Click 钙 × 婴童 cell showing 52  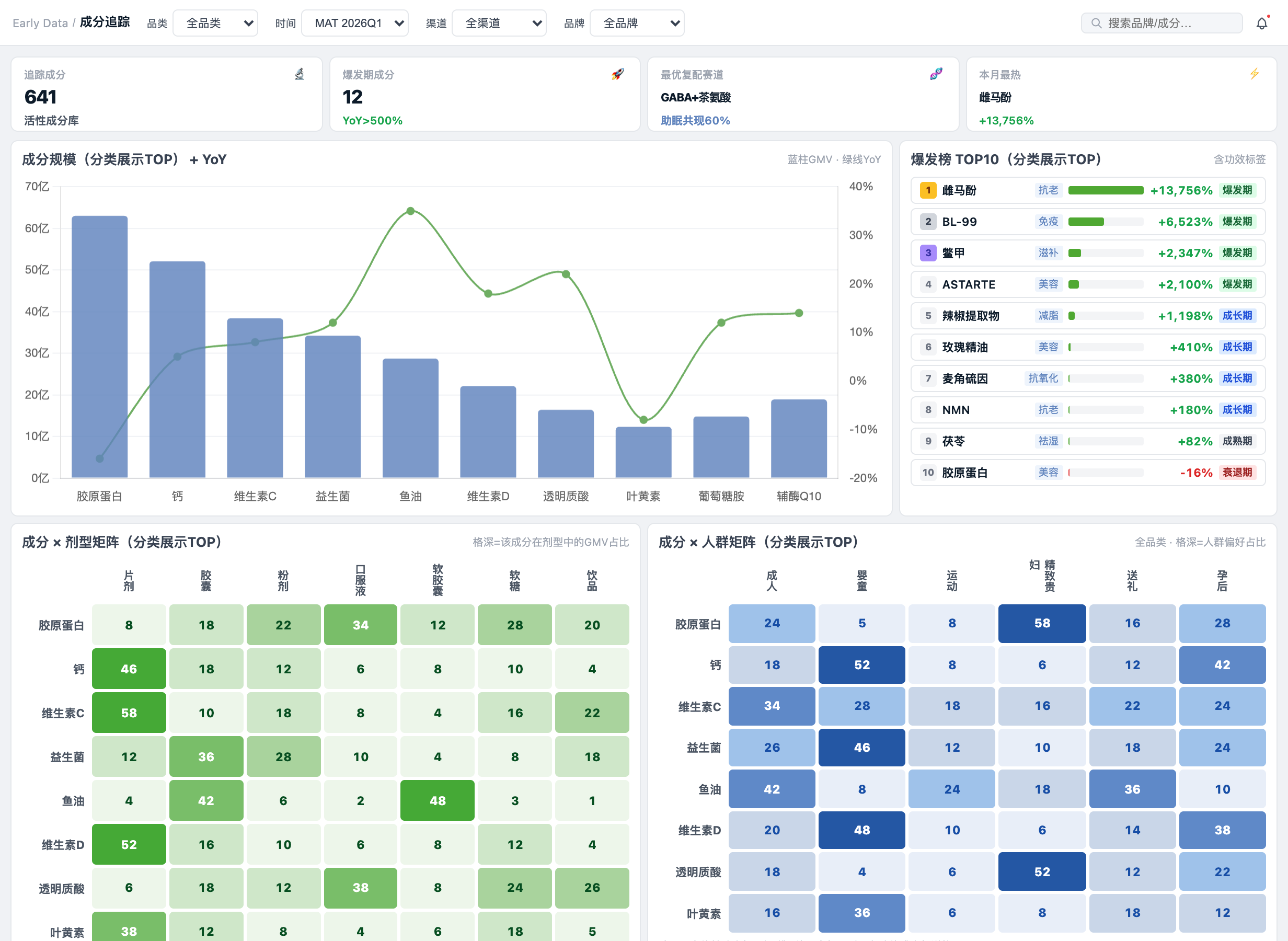tap(861, 665)
